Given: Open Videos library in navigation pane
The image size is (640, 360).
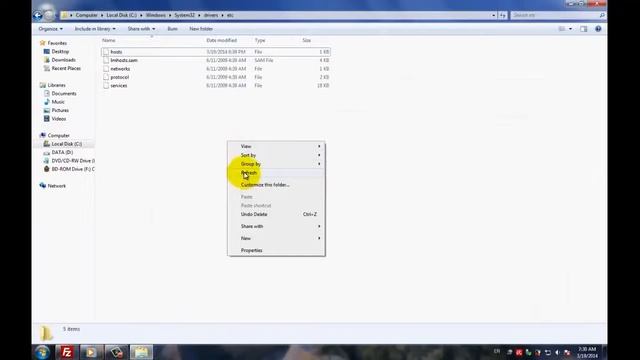Looking at the screenshot, I should (59, 119).
